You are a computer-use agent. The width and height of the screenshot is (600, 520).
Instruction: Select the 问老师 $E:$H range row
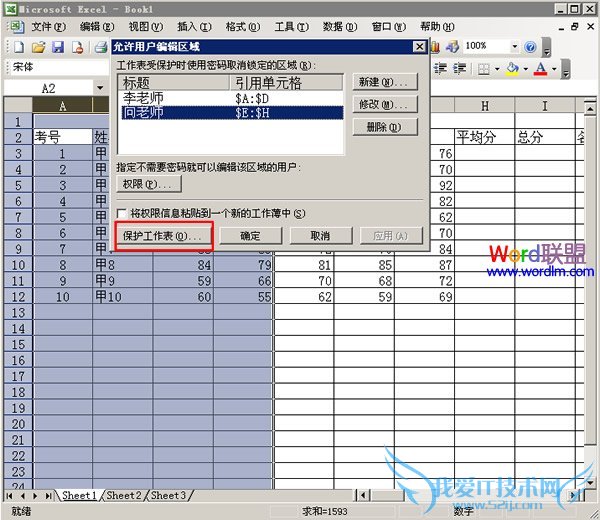[232, 113]
